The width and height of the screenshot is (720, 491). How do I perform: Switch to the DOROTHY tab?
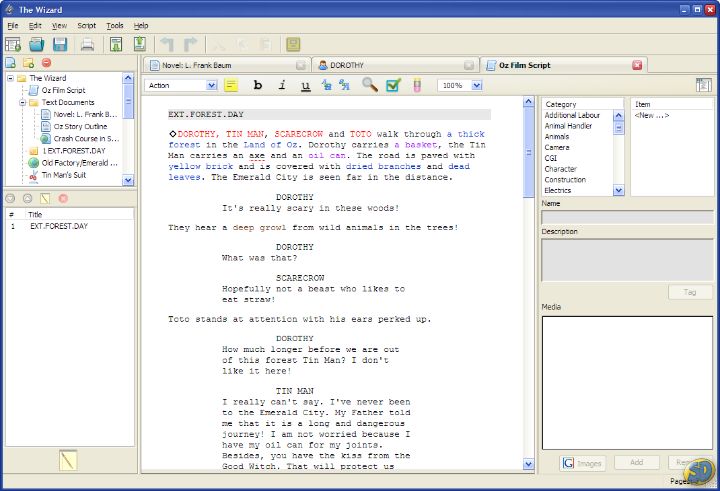pos(395,65)
